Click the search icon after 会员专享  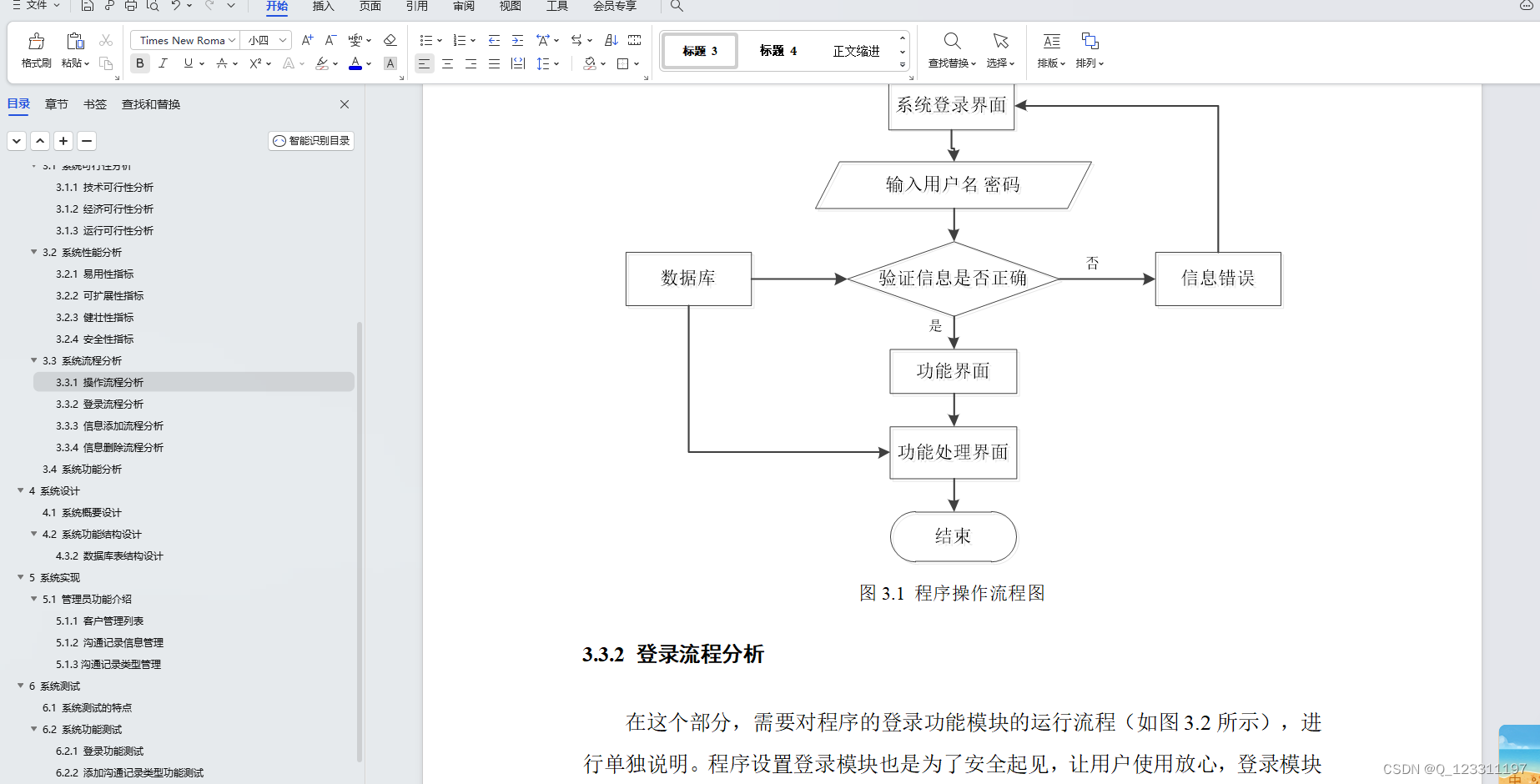677,6
